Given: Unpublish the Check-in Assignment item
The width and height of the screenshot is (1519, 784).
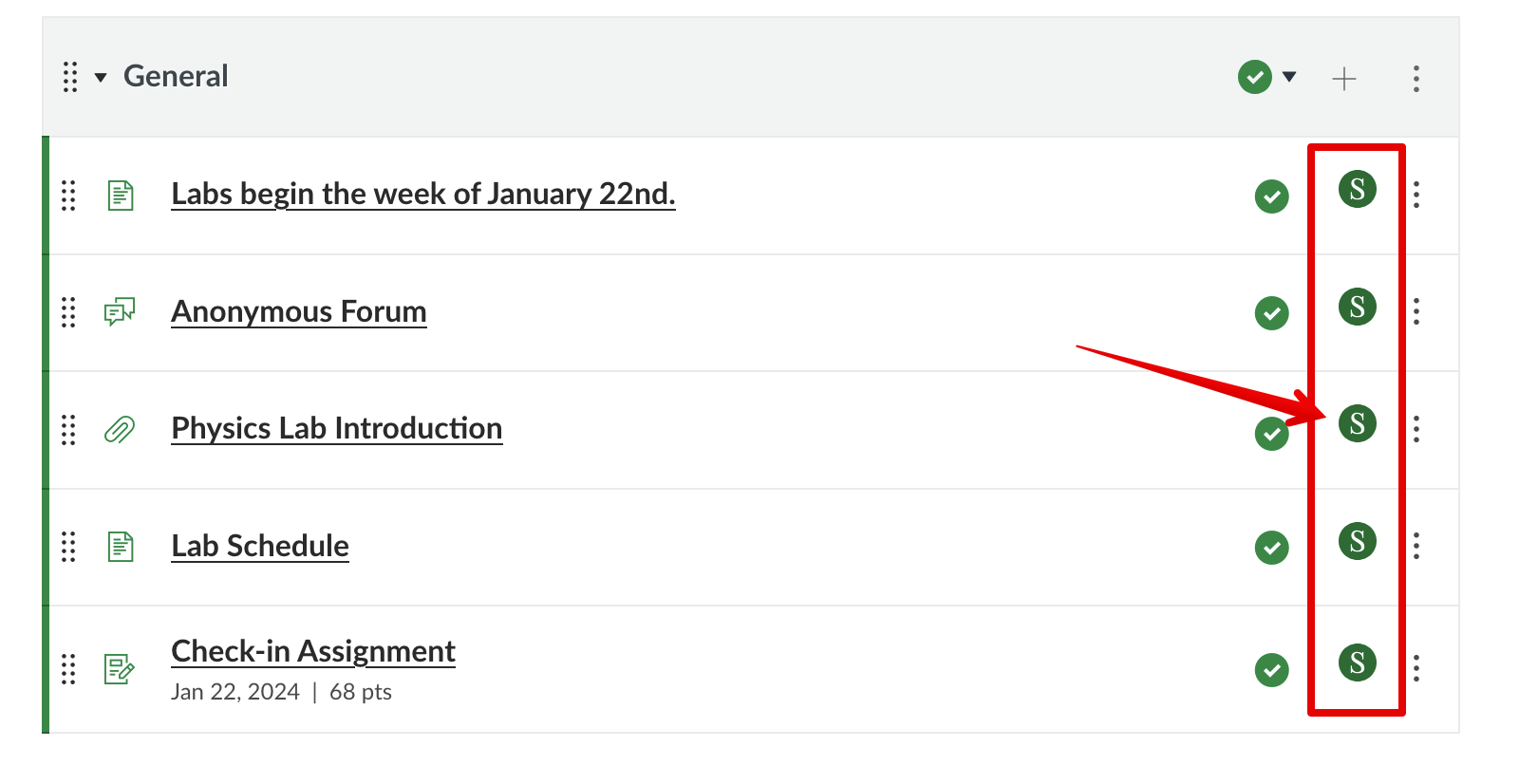Looking at the screenshot, I should click(1271, 670).
